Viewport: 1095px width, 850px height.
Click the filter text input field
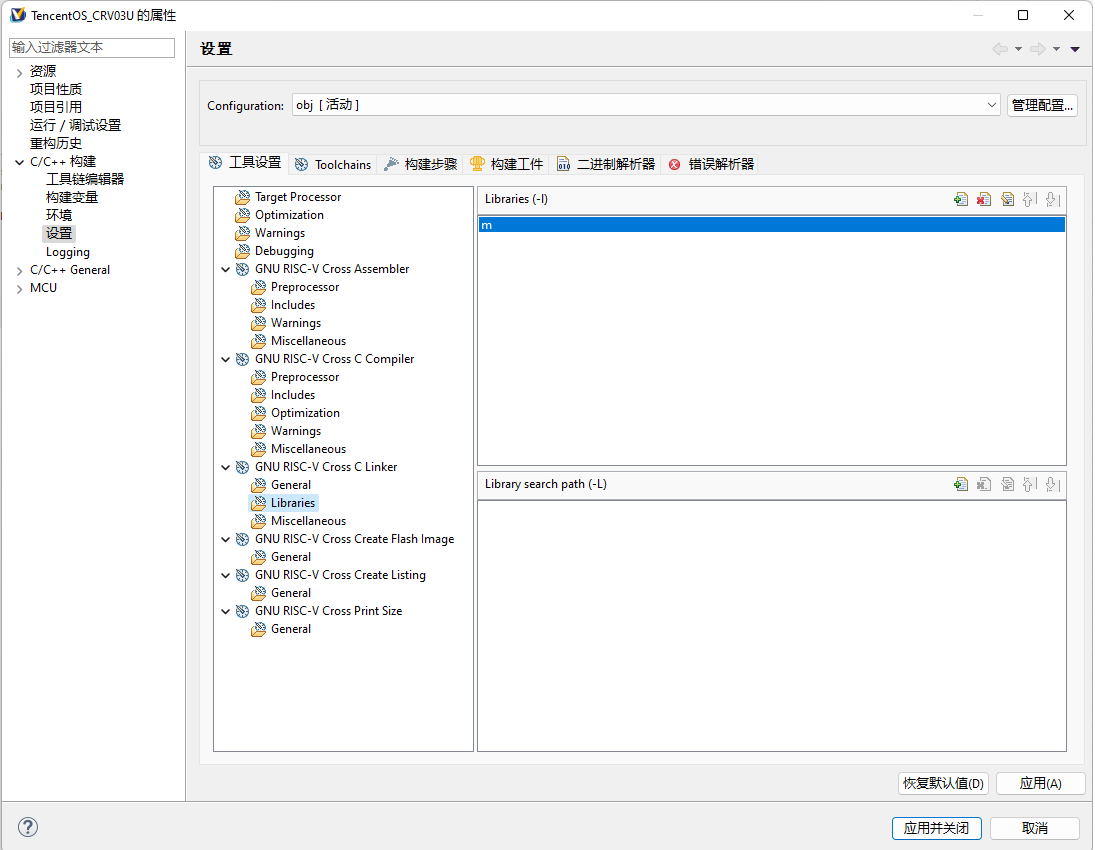pos(92,48)
